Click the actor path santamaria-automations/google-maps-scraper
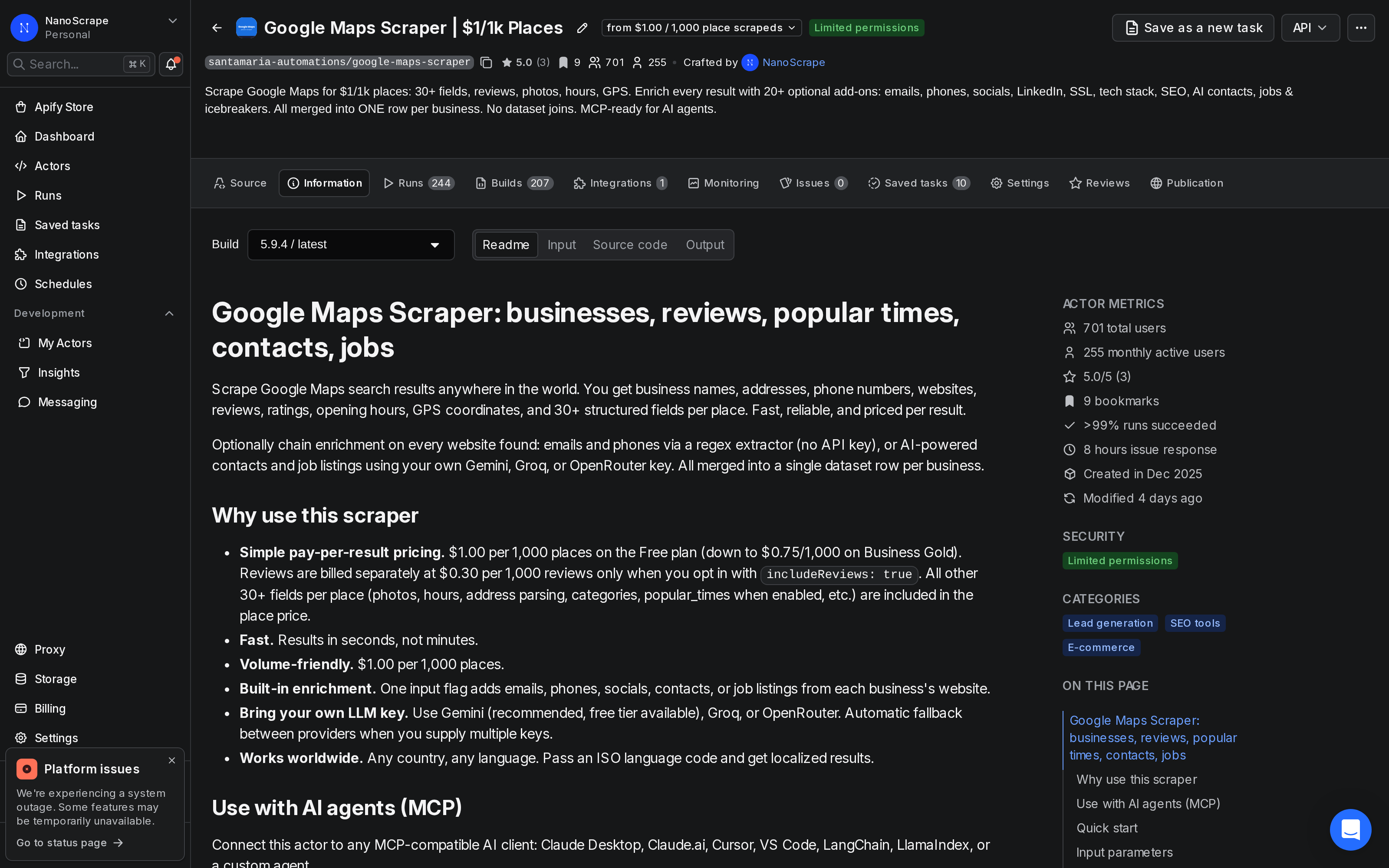1389x868 pixels. pos(339,62)
